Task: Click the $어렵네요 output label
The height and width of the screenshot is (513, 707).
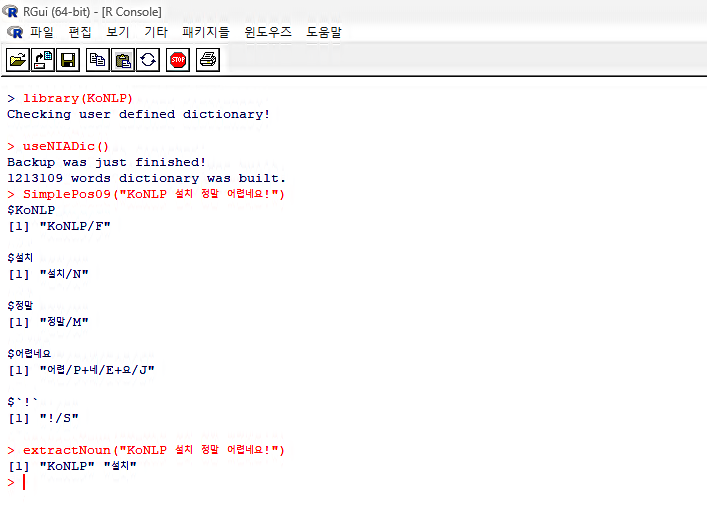Action: click(29, 354)
